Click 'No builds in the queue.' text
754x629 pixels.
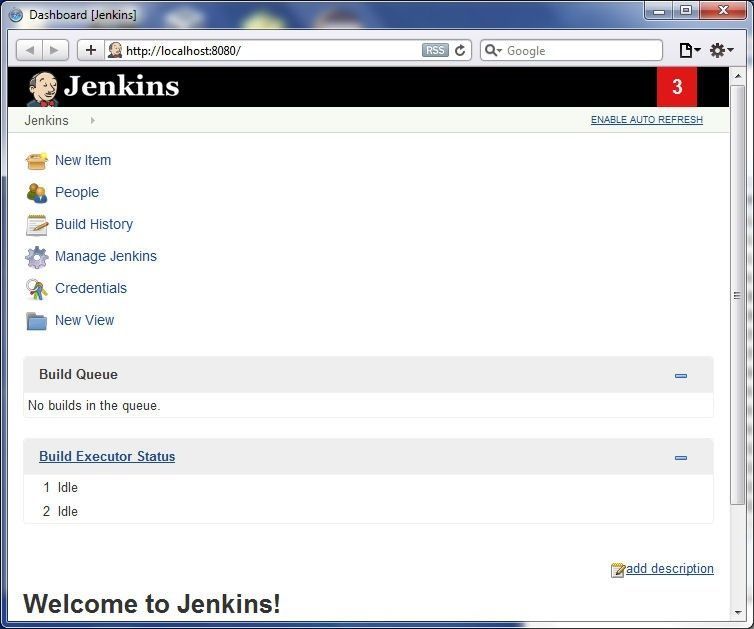tap(94, 405)
